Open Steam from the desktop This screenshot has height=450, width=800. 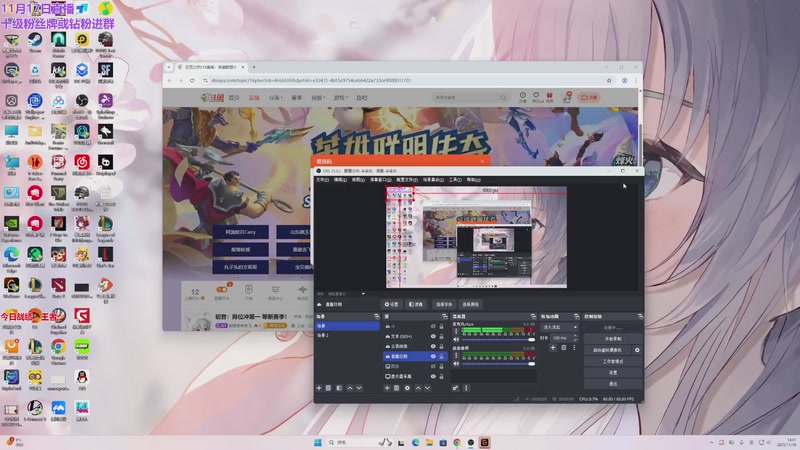click(35, 43)
